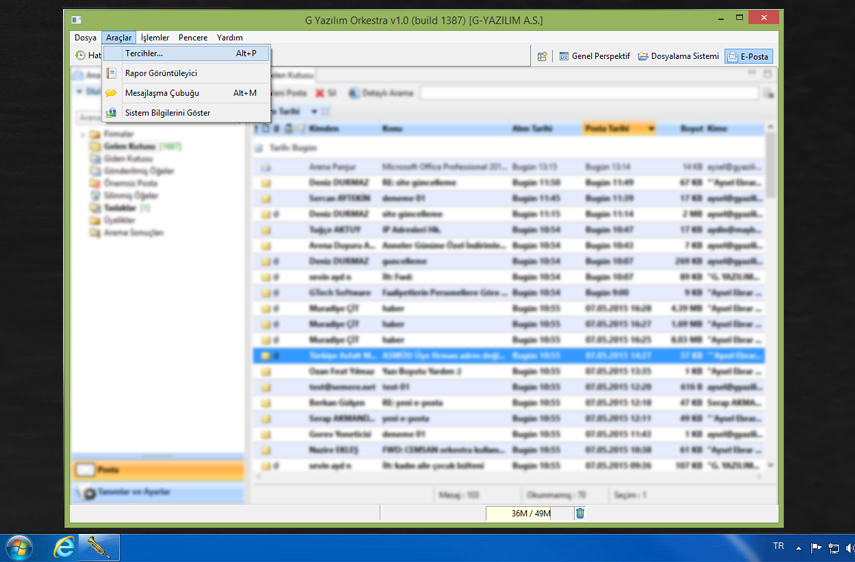Expand the Firmalar folder tree node
Screen dimensions: 855x562
coord(83,134)
